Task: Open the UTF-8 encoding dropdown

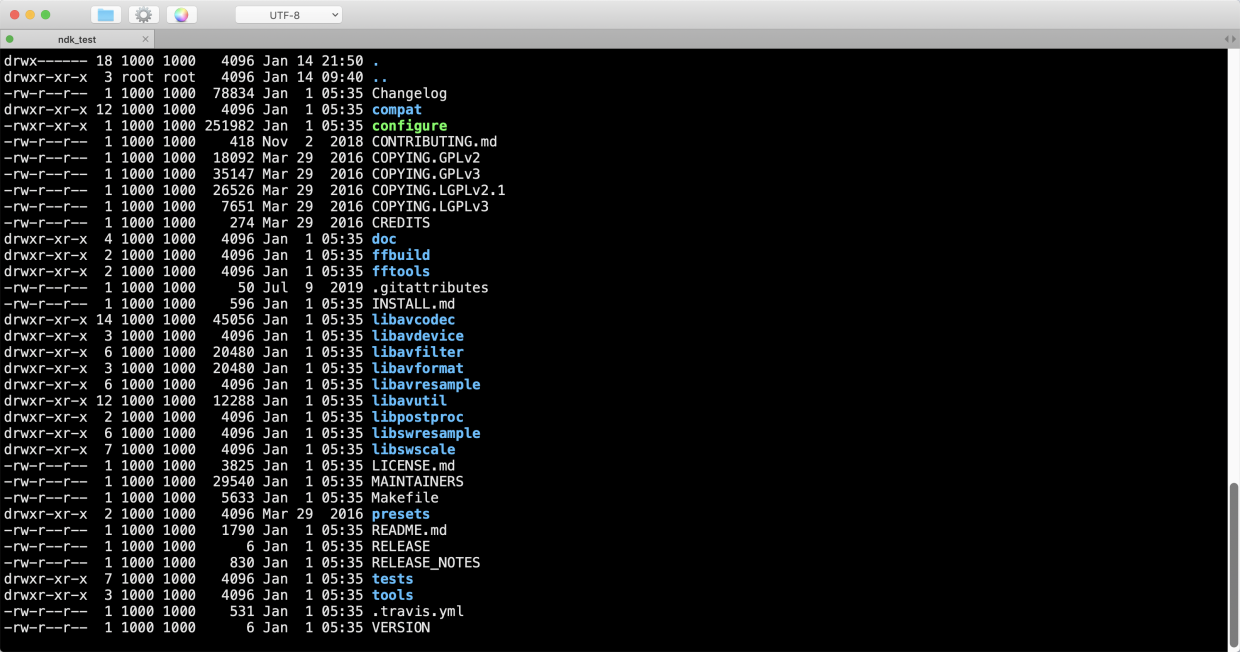Action: click(x=288, y=14)
